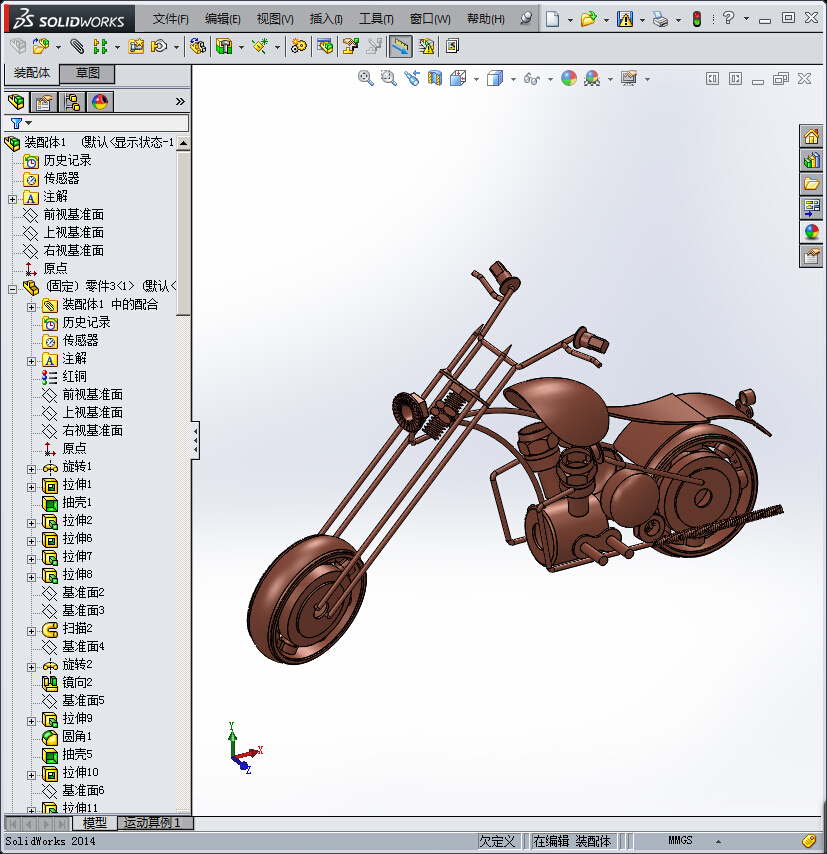The height and width of the screenshot is (854, 827).
Task: Click the New document icon
Action: click(552, 19)
